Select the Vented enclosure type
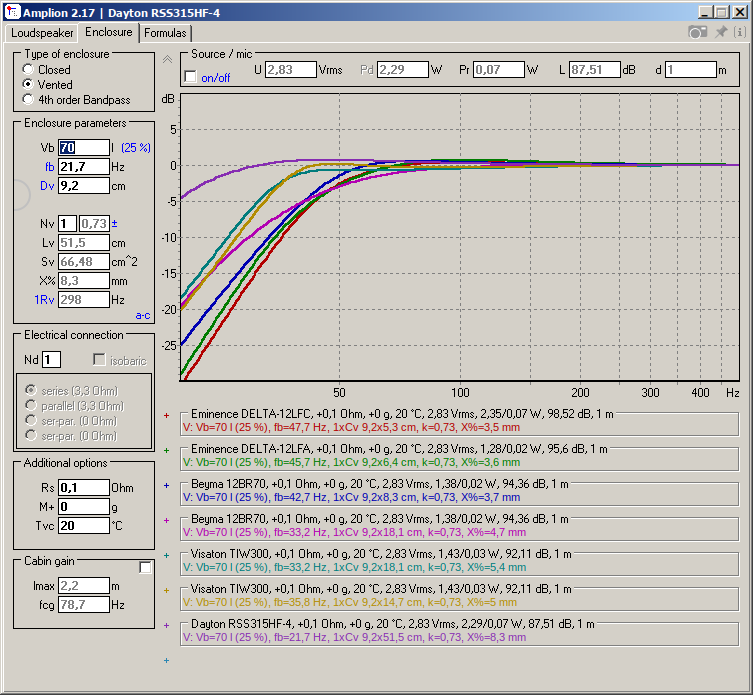 point(28,84)
